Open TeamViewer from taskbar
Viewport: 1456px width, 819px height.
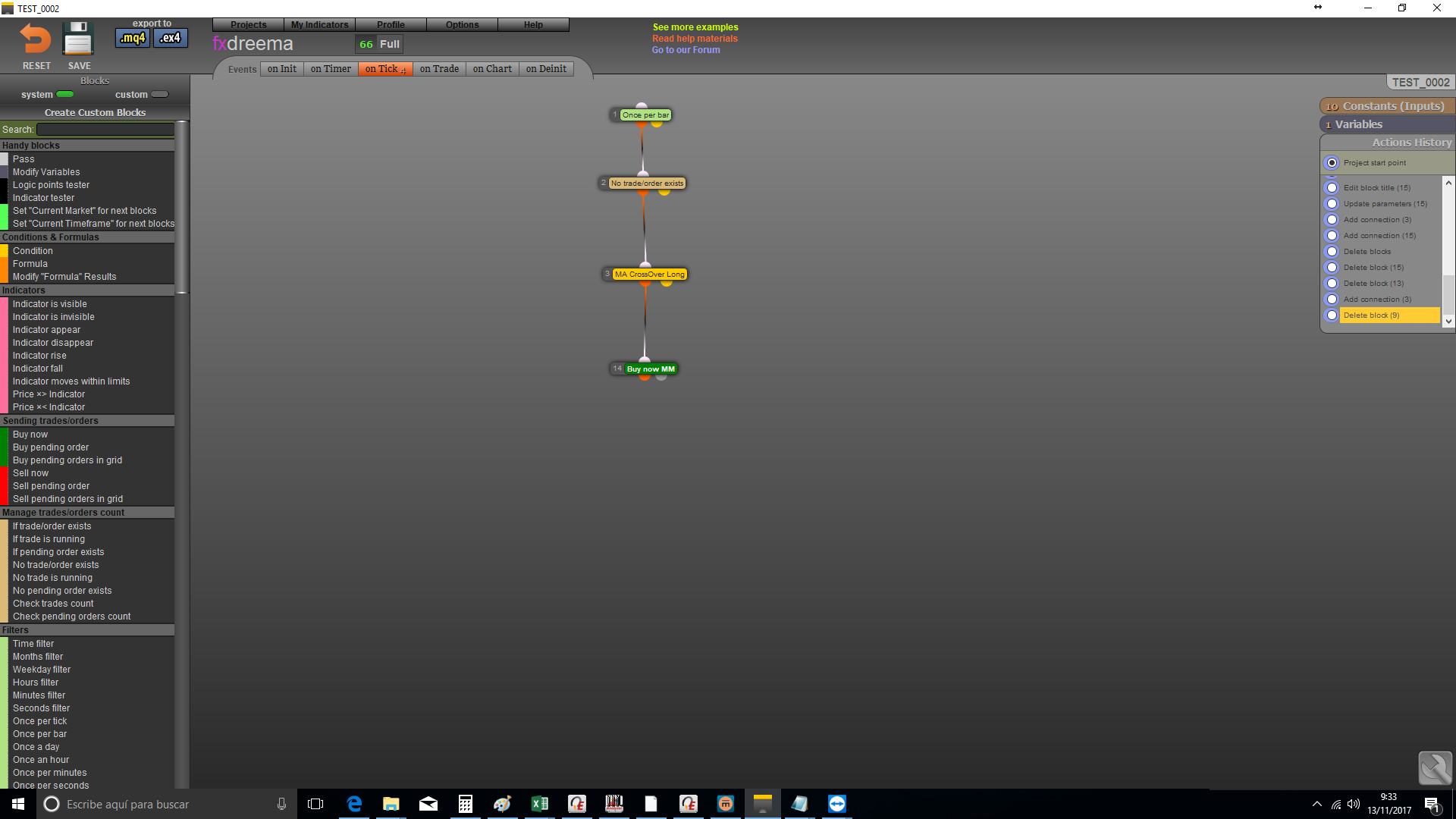837,804
